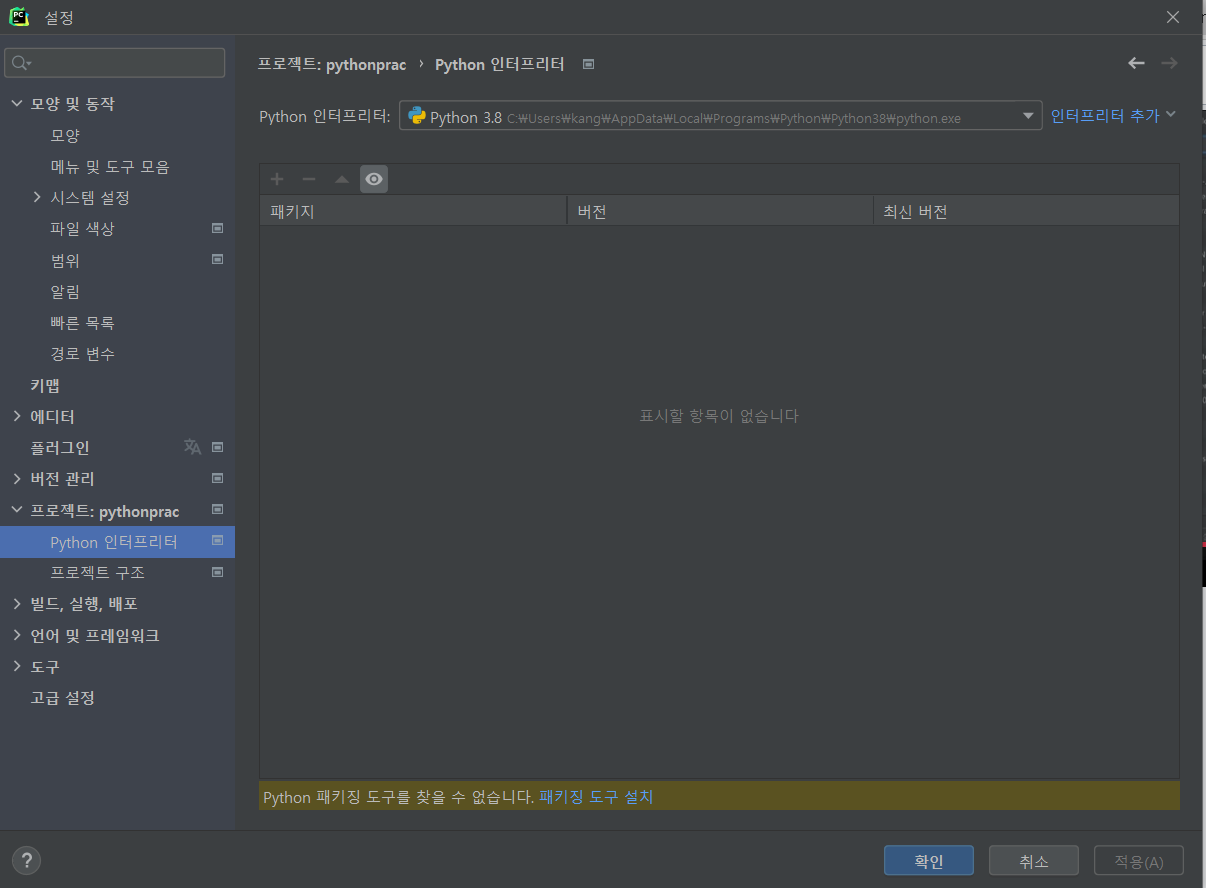Expand the 언어 및 프레임워크 section
The height and width of the screenshot is (888, 1206).
[x=17, y=635]
